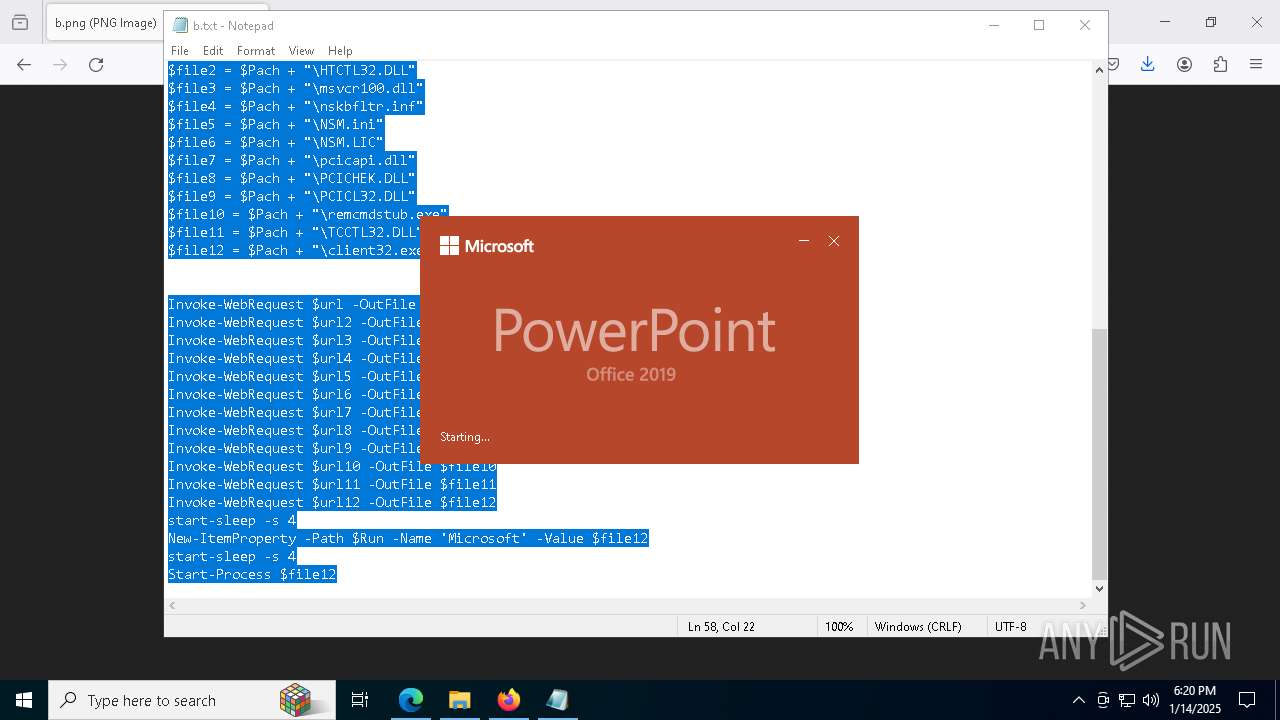1280x720 pixels.
Task: Click the Invoke-WebRequest $url12 line
Action: point(332,502)
